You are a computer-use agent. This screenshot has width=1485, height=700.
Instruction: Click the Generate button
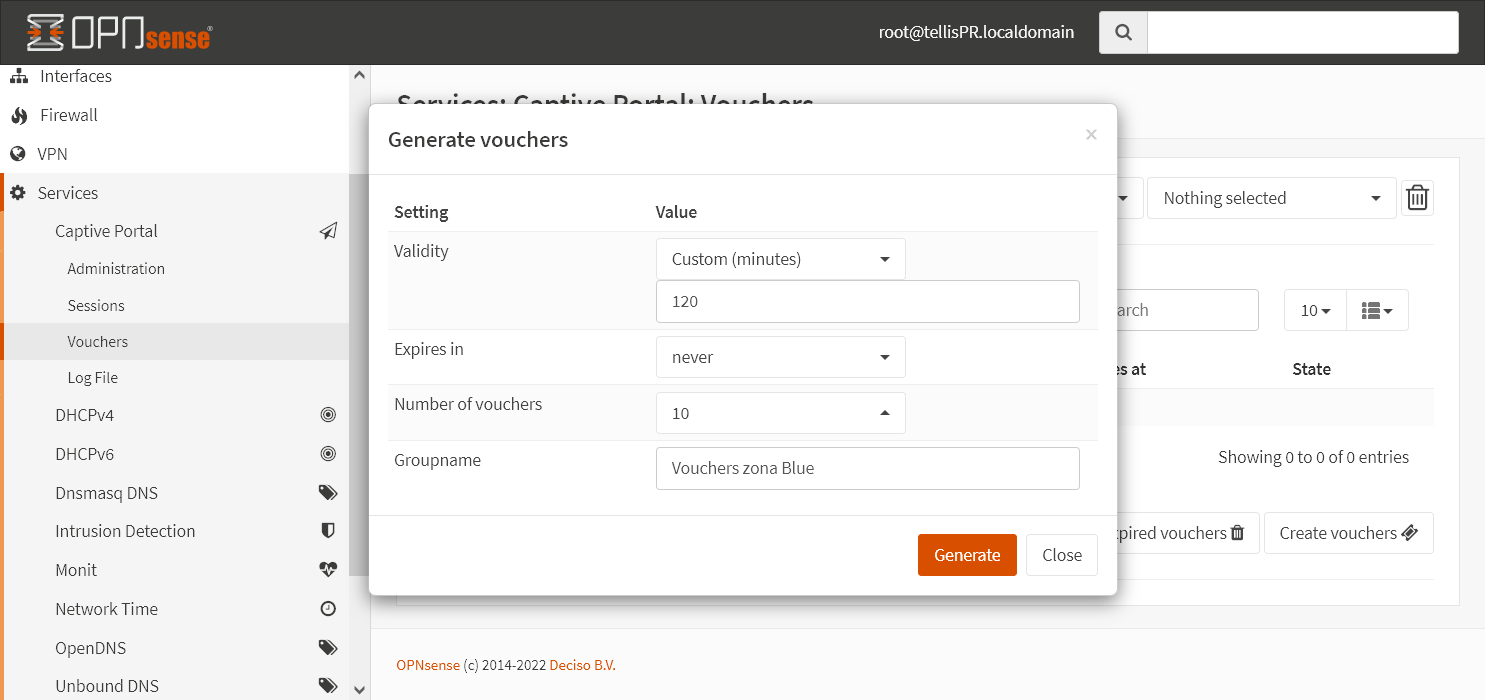pyautogui.click(x=967, y=554)
